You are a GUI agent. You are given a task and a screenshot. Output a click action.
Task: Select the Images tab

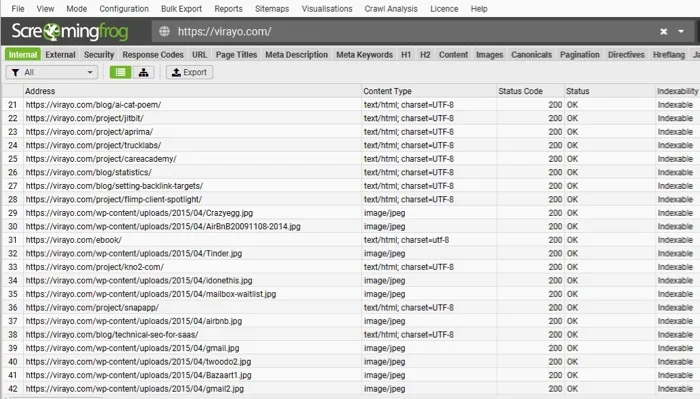click(490, 54)
